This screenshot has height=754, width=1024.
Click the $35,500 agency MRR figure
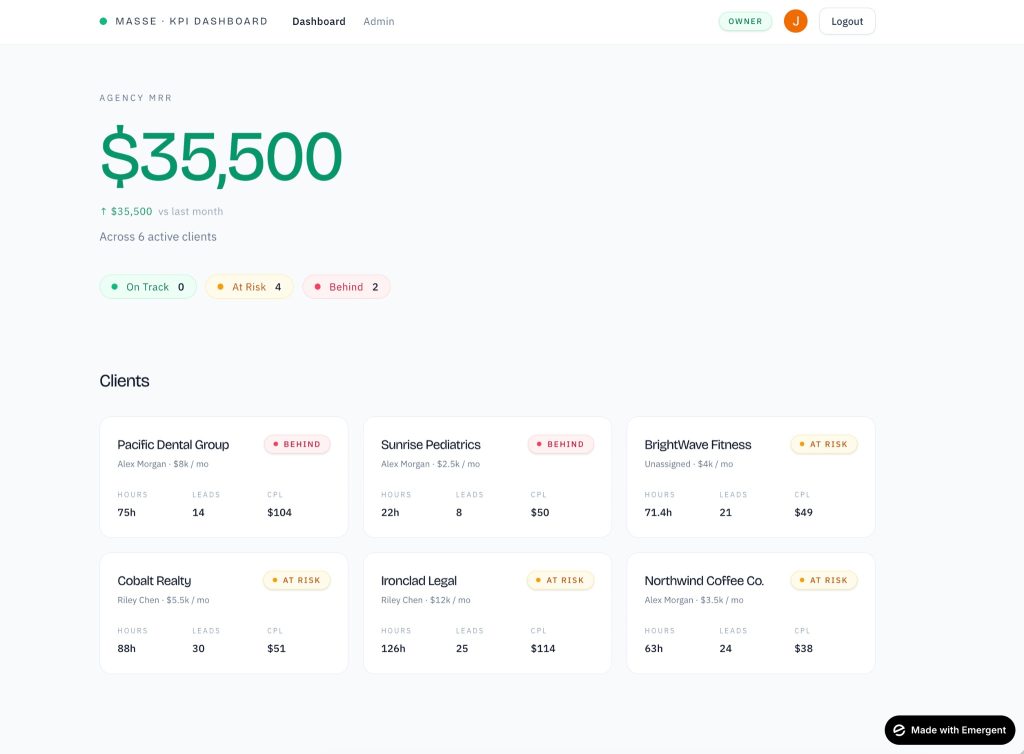coord(221,157)
